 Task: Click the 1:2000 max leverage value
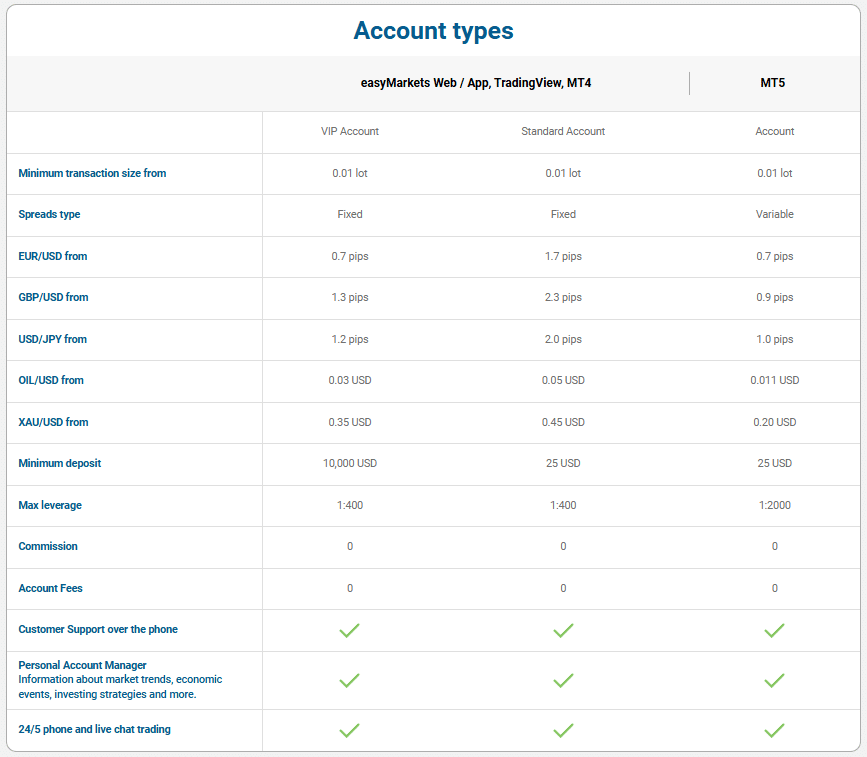(x=775, y=505)
